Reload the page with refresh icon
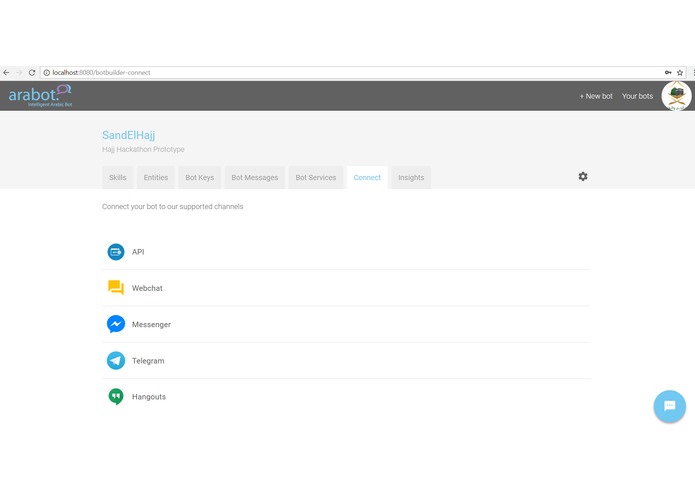Image resolution: width=695 pixels, height=494 pixels. click(x=31, y=72)
